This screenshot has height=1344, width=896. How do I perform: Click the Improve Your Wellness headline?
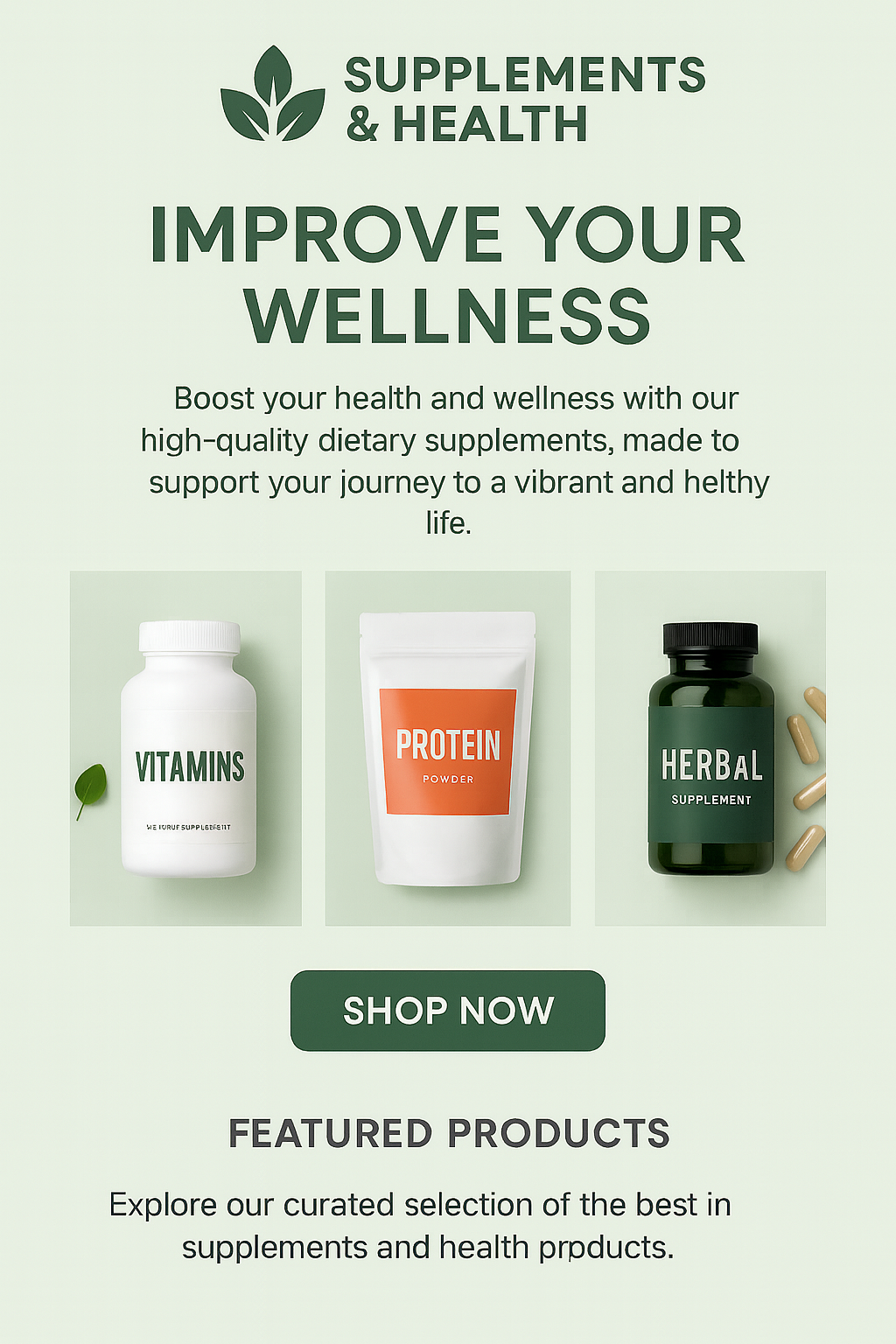(447, 275)
